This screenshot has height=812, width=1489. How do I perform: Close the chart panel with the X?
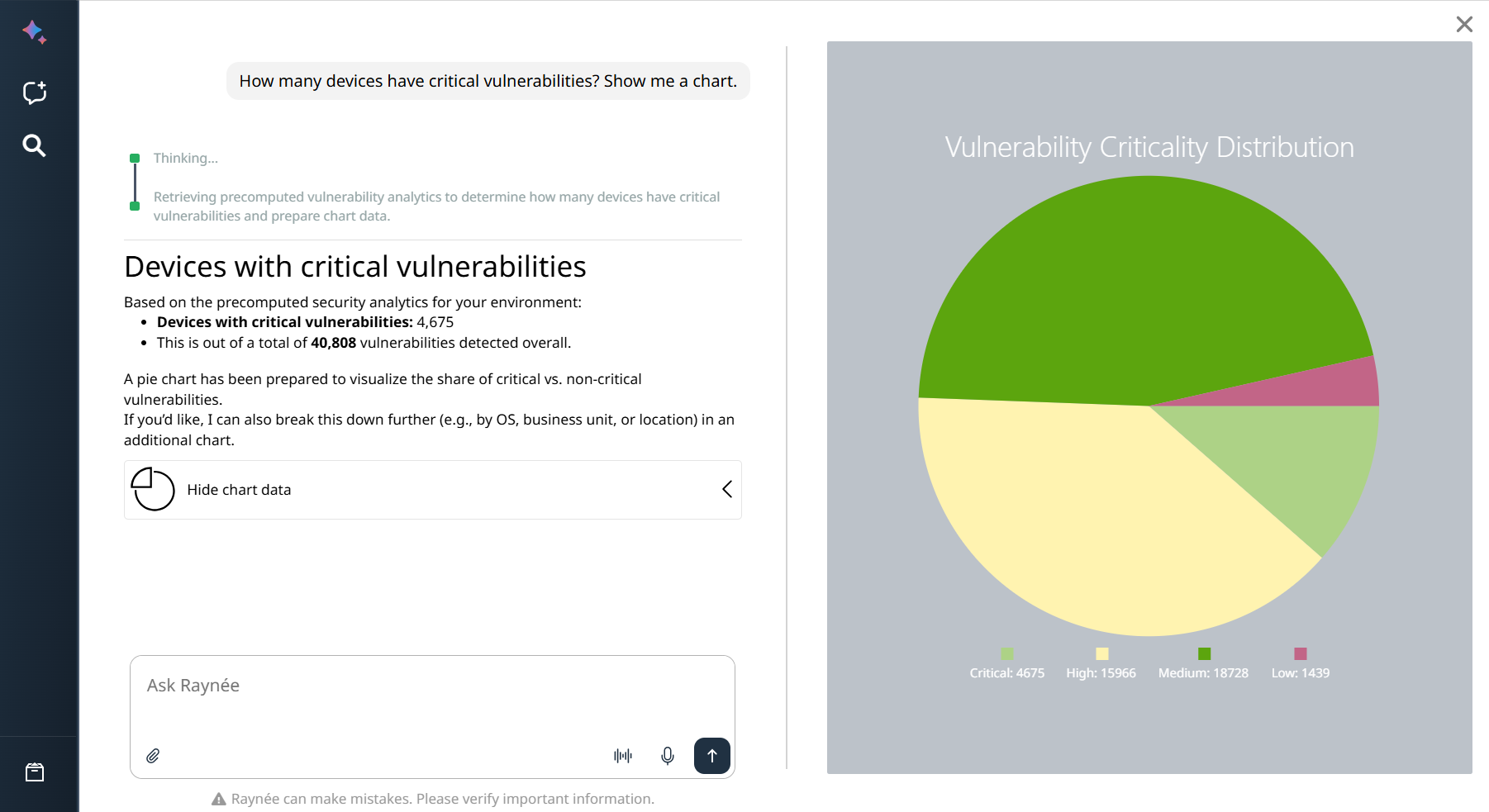(1465, 24)
